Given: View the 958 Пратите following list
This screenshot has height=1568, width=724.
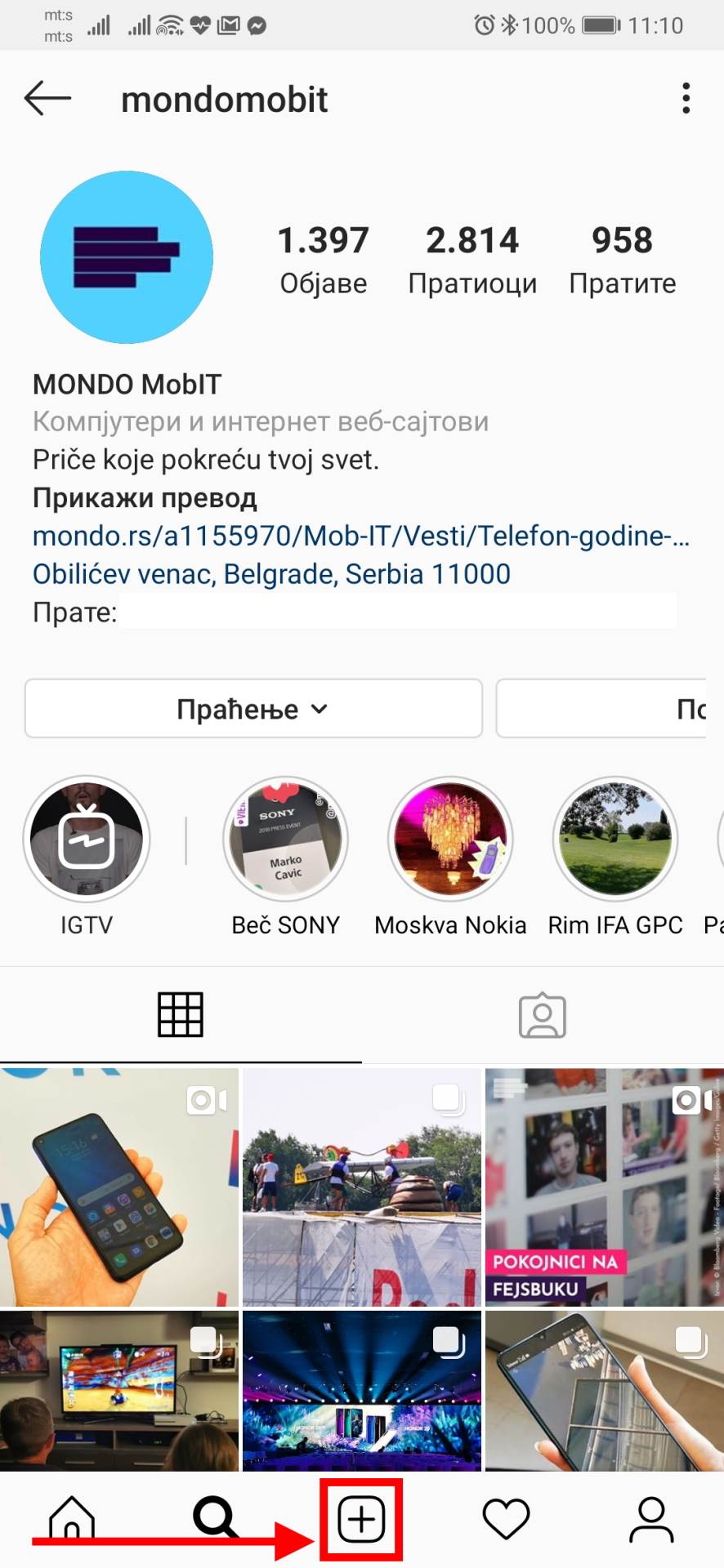Looking at the screenshot, I should coord(623,260).
